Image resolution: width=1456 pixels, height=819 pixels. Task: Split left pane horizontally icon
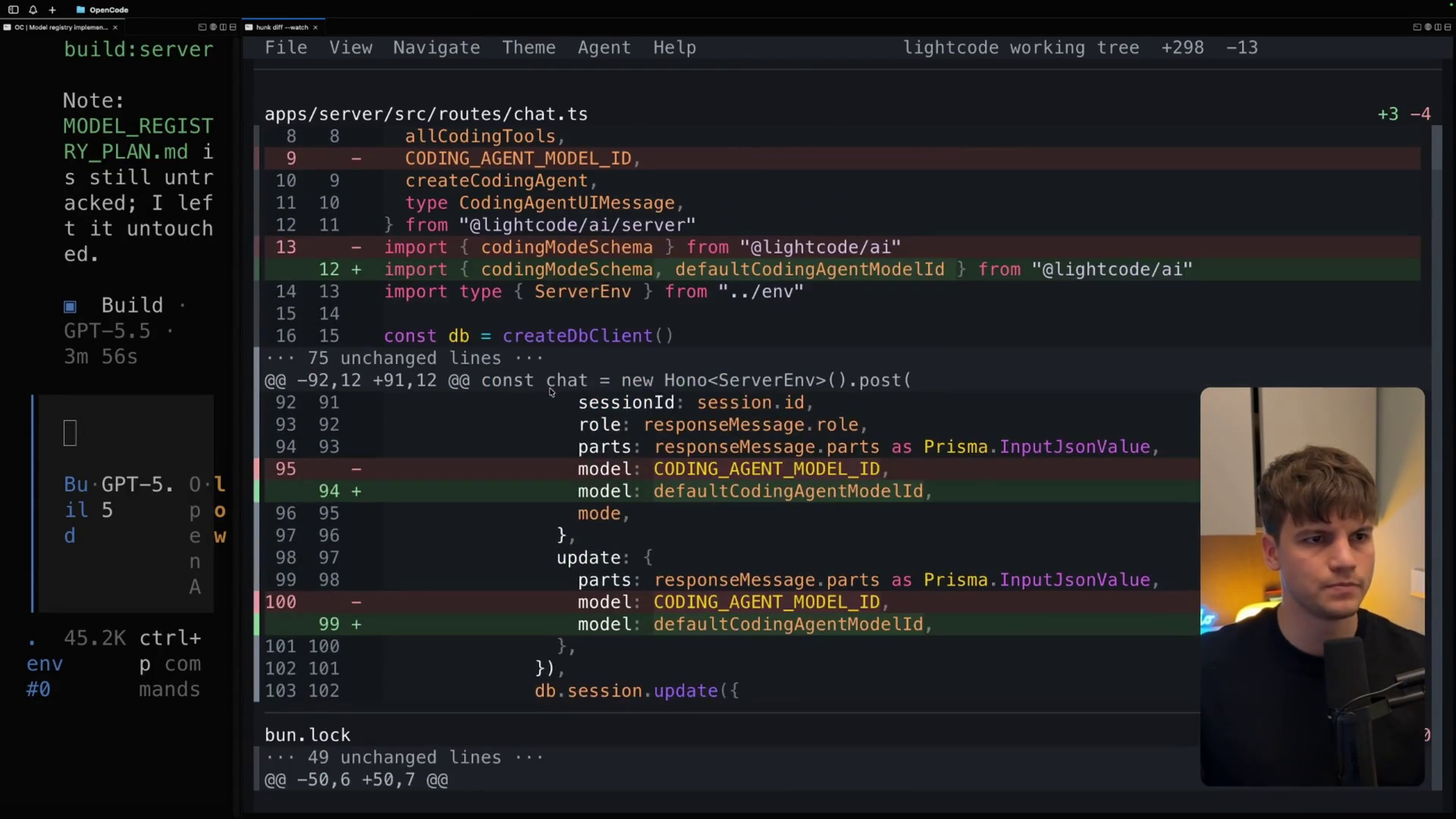[233, 27]
